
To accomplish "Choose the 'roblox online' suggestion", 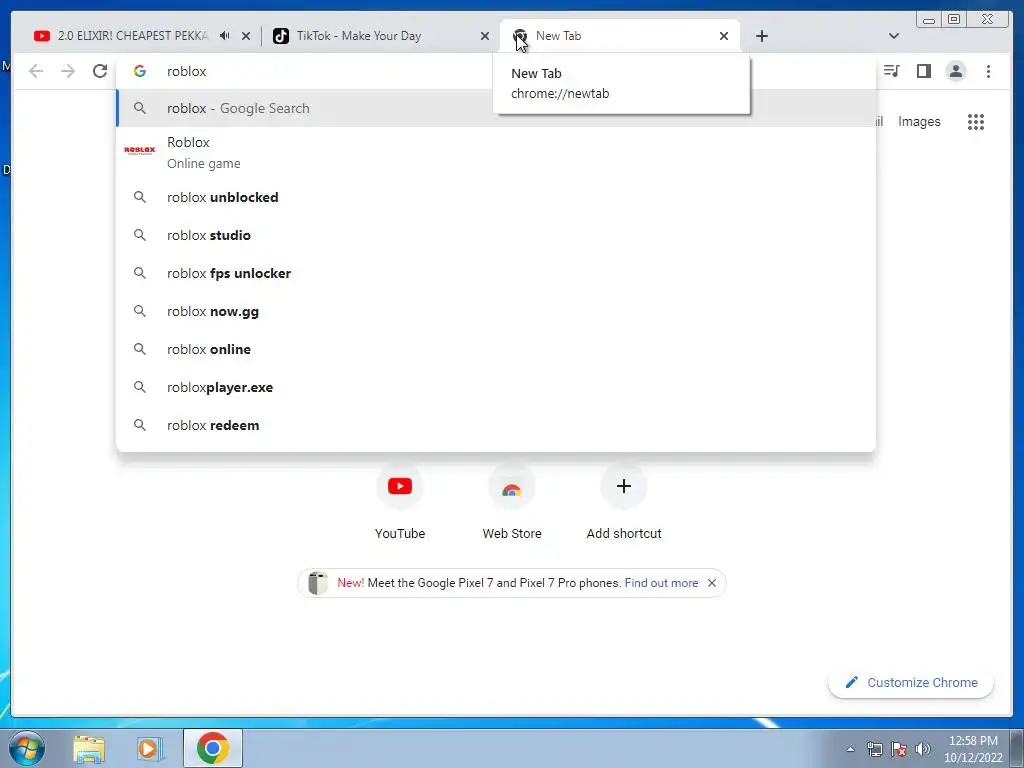I will [x=496, y=349].
